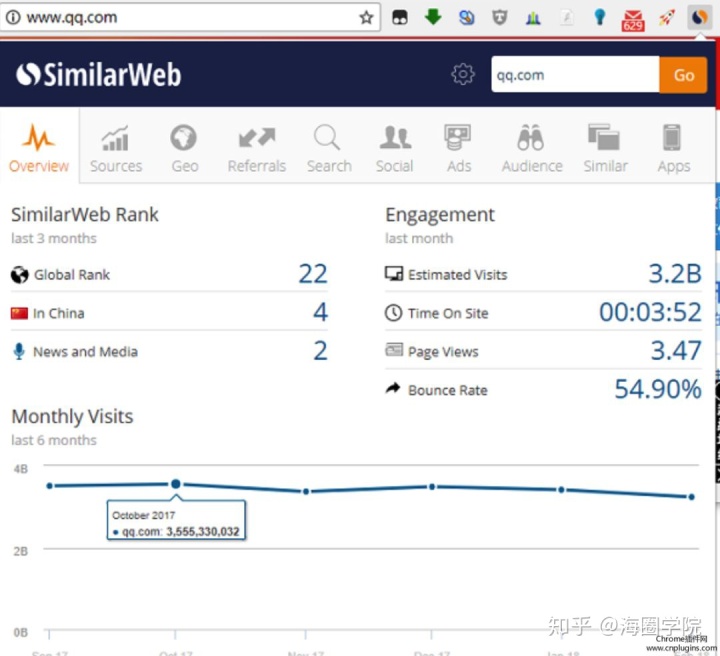The height and width of the screenshot is (656, 720).
Task: Open the shield extension icon
Action: pyautogui.click(x=500, y=17)
